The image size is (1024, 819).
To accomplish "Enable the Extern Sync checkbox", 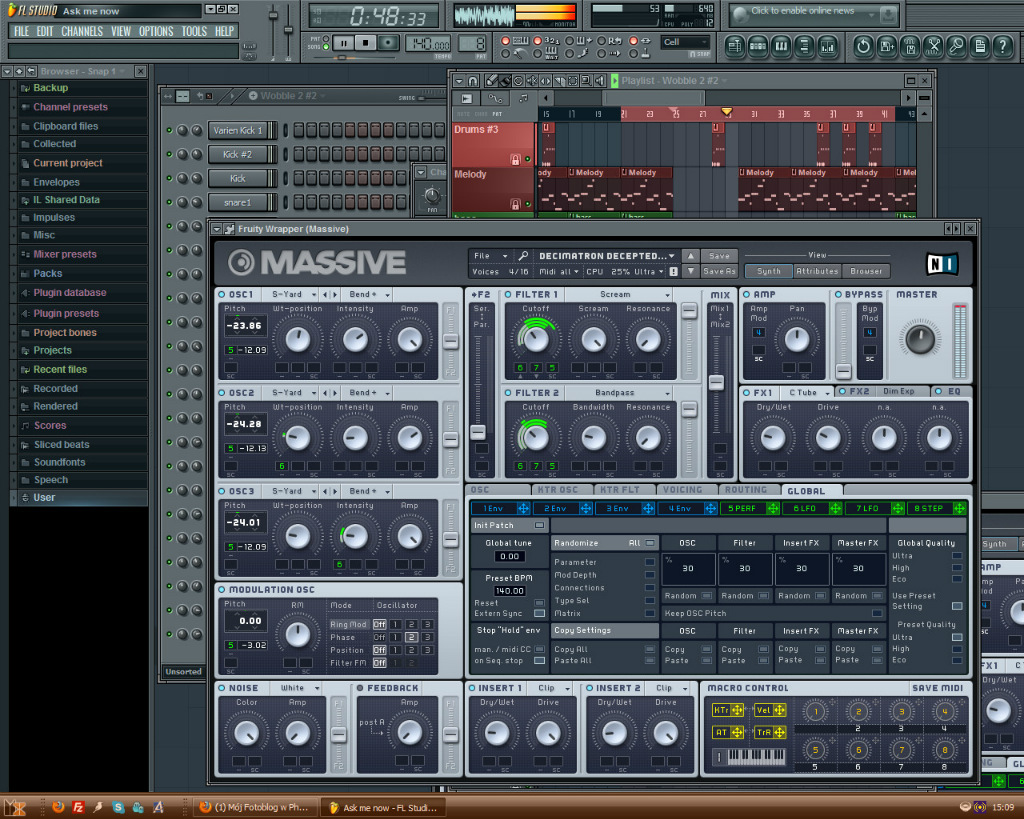I will coord(539,613).
